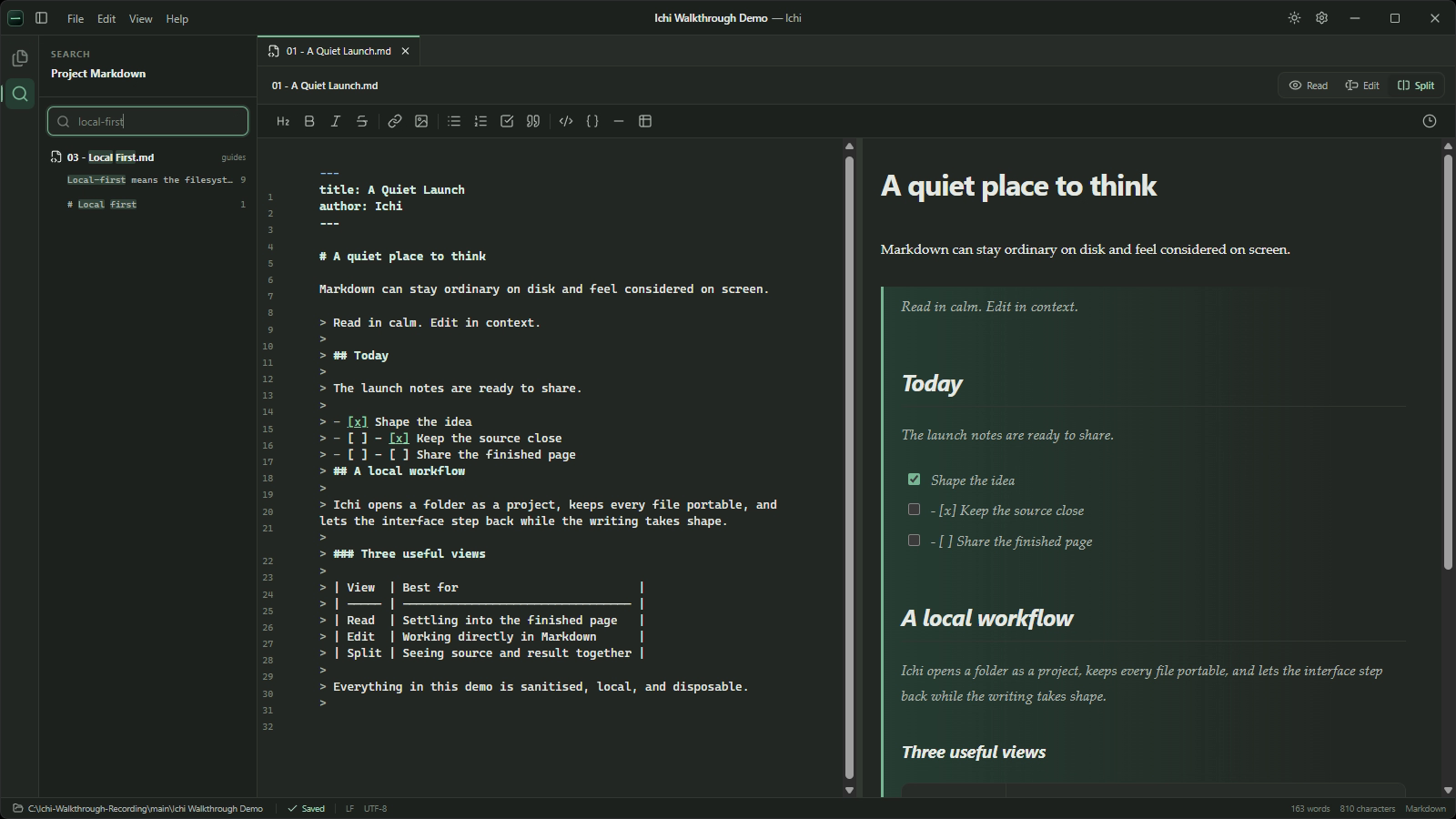Click the file icon on 01 - A Quiet Launch tab

tap(273, 51)
